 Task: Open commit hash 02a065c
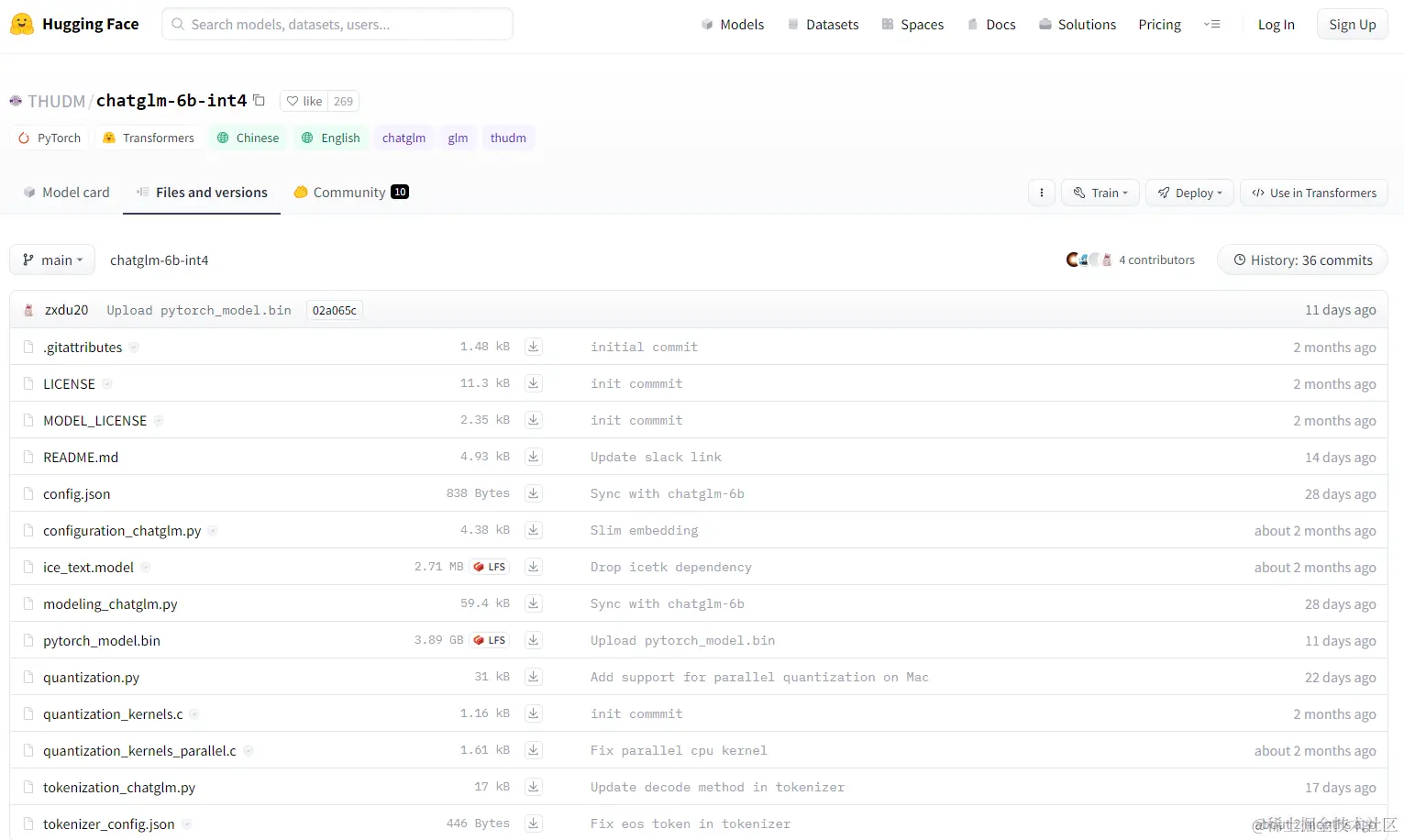click(335, 310)
